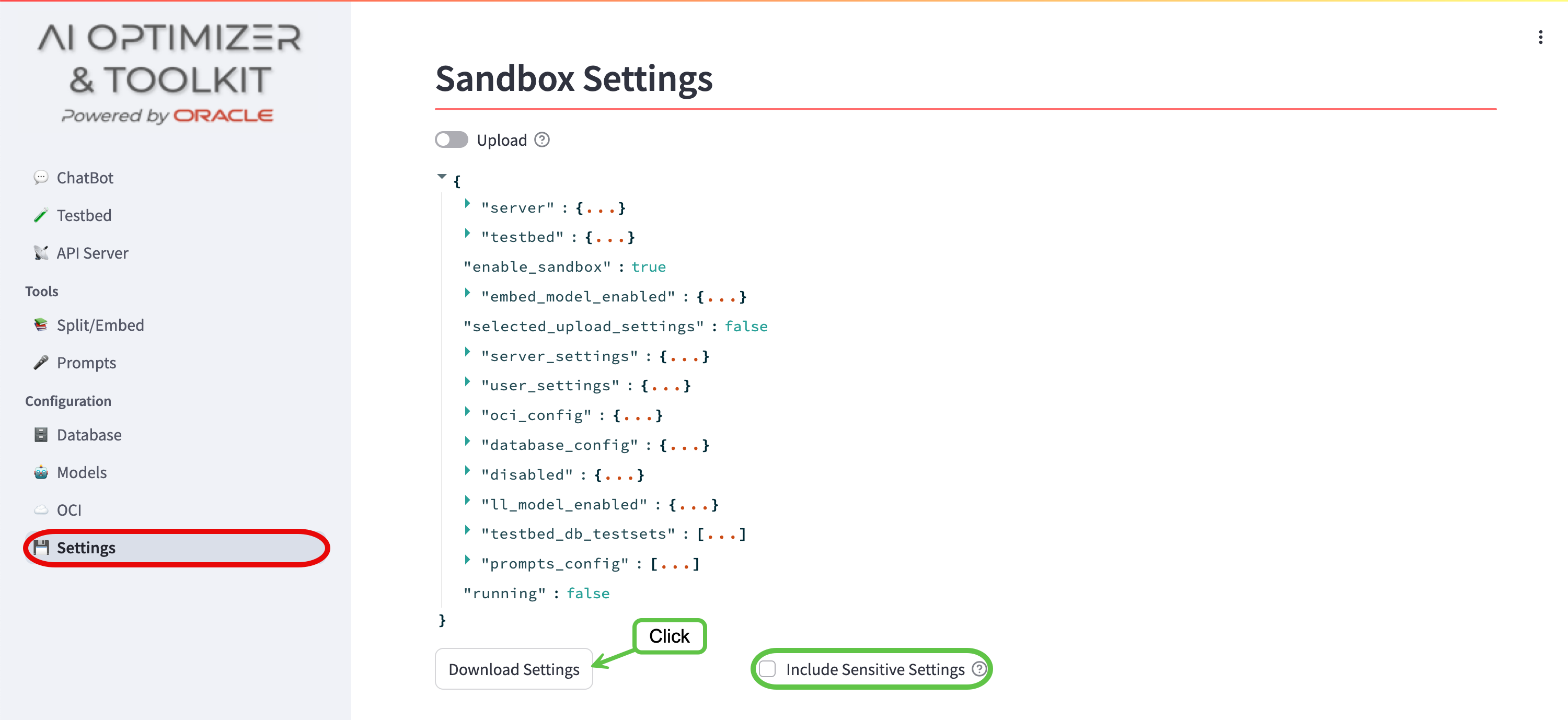1568x720 pixels.
Task: Click the ChatBot speech bubble icon
Action: (x=41, y=178)
